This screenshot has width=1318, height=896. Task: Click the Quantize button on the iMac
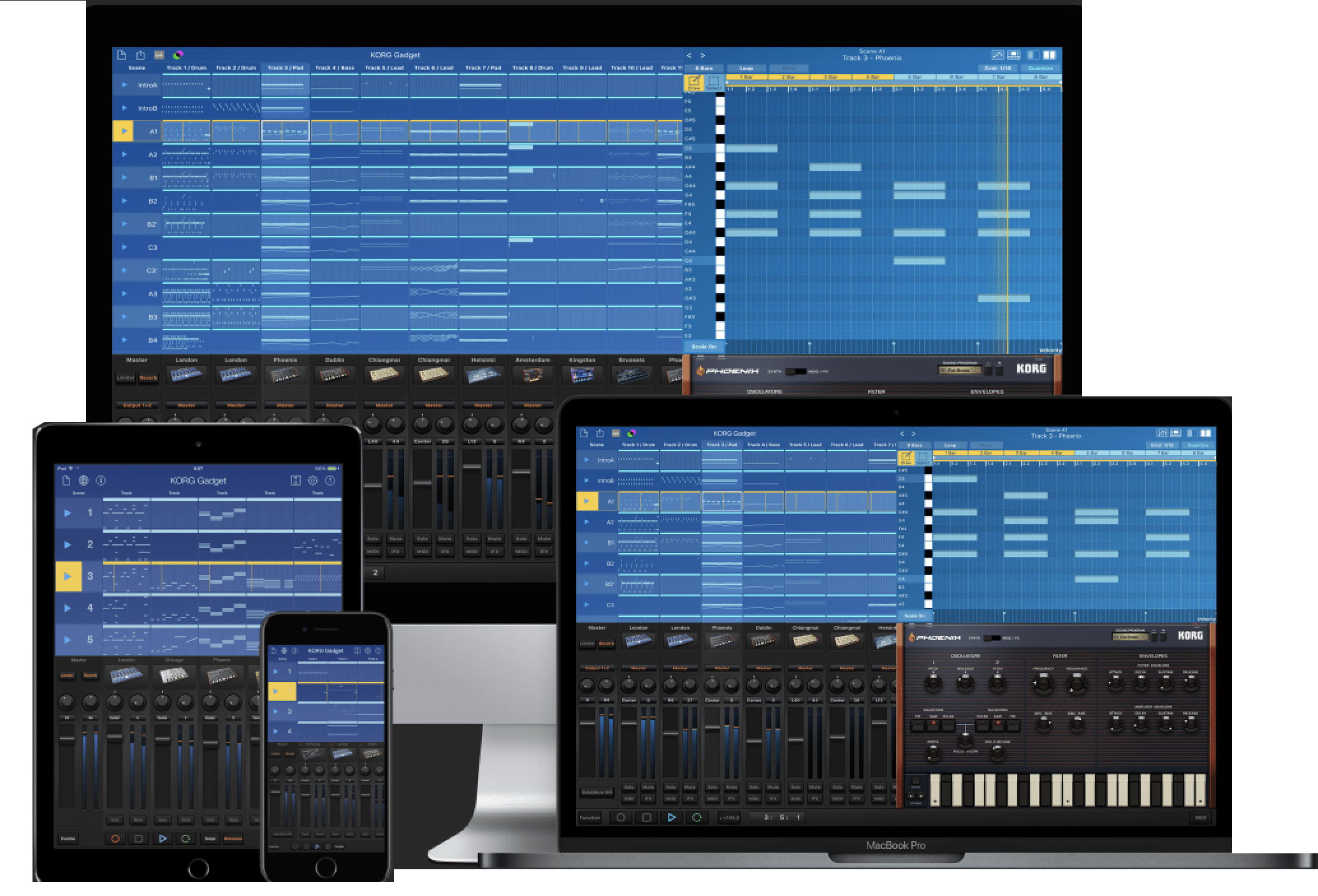1041,68
